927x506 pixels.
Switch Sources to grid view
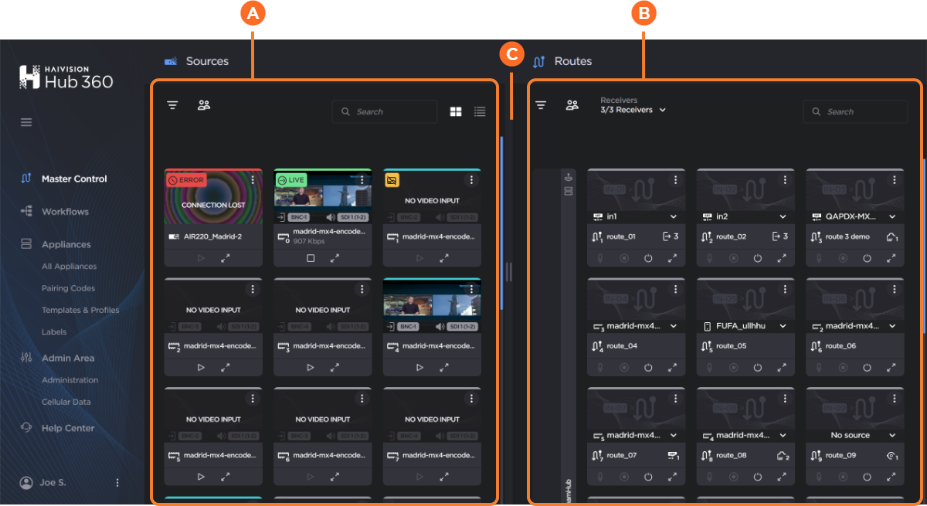(456, 112)
